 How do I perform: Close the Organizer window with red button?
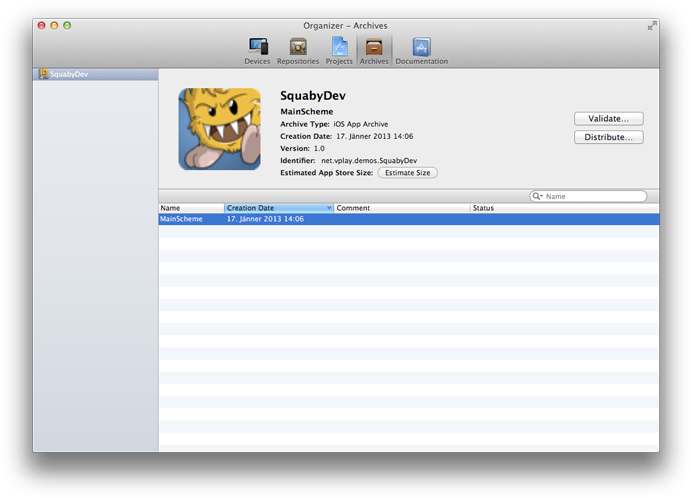point(42,25)
